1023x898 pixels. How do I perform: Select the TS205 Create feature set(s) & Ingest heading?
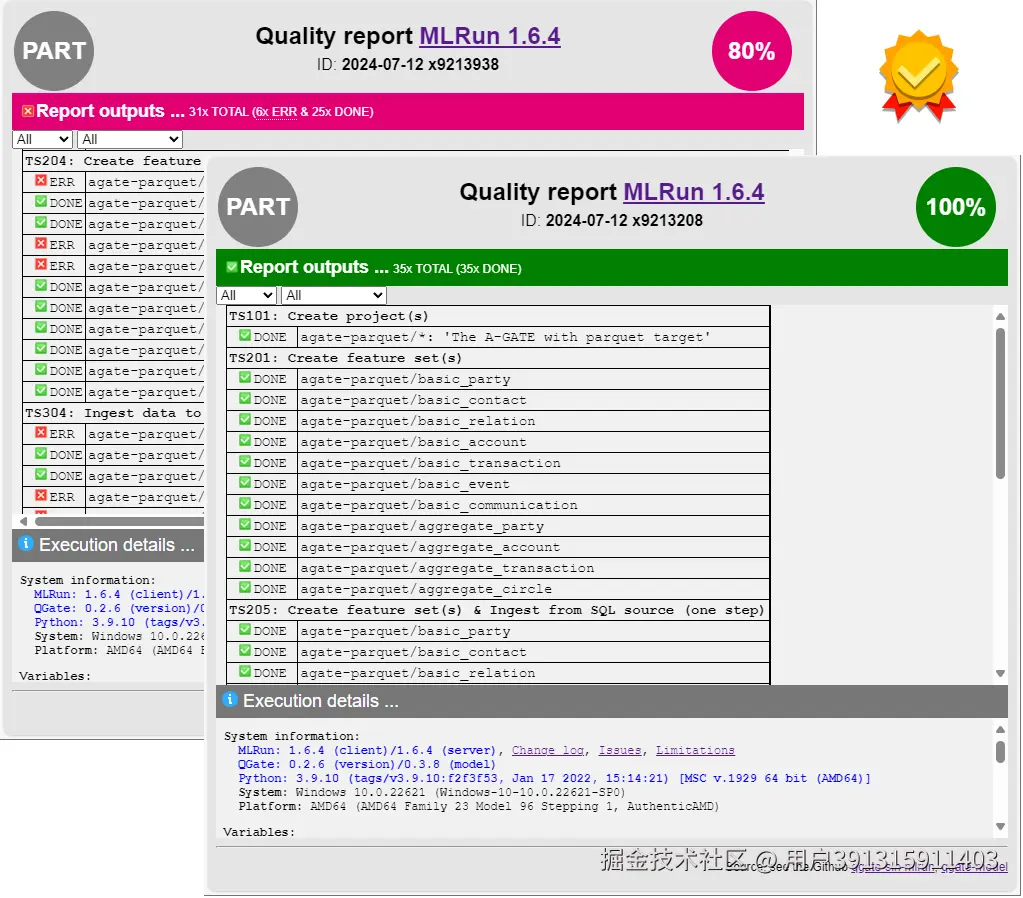coord(496,610)
